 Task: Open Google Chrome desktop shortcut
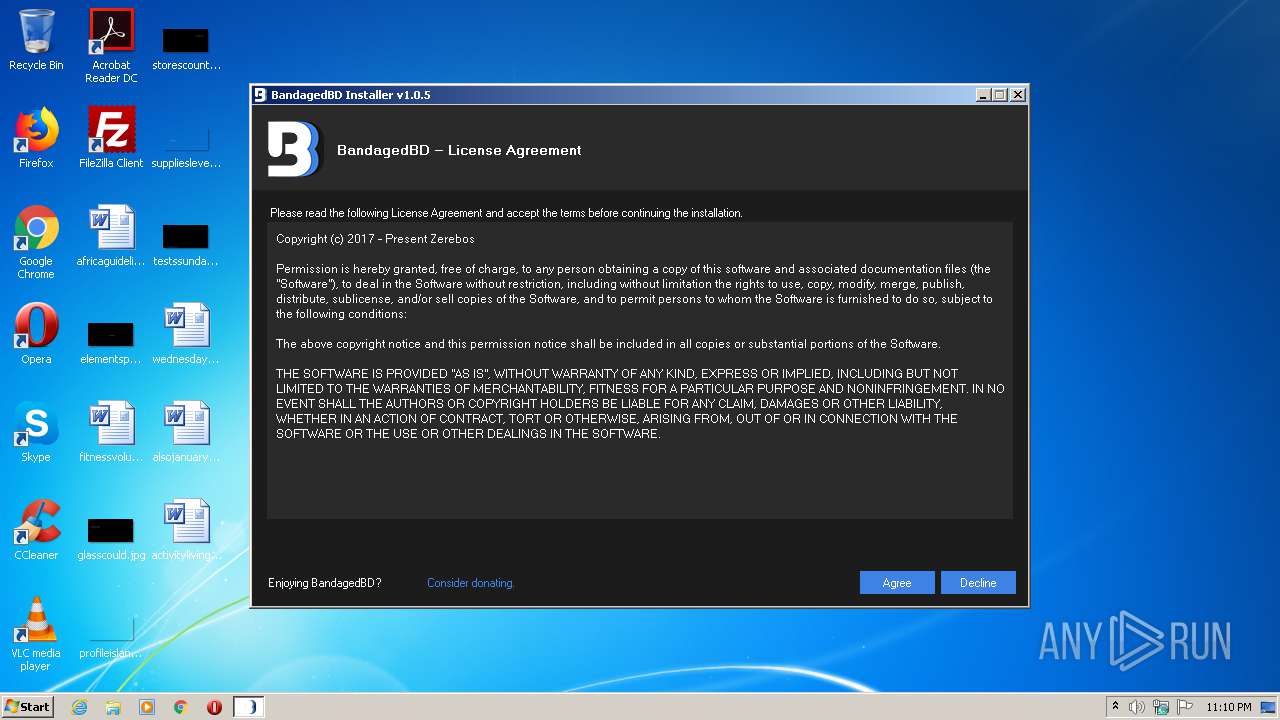tap(36, 242)
